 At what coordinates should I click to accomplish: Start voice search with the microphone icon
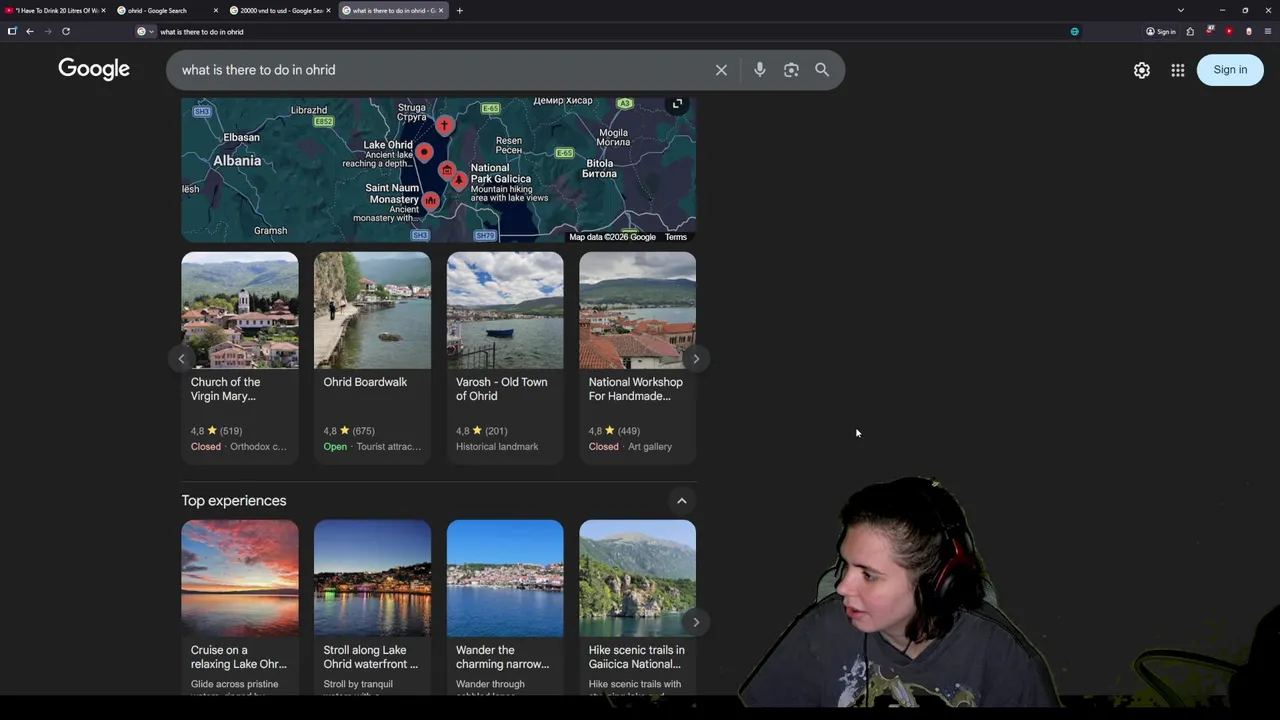[x=760, y=70]
